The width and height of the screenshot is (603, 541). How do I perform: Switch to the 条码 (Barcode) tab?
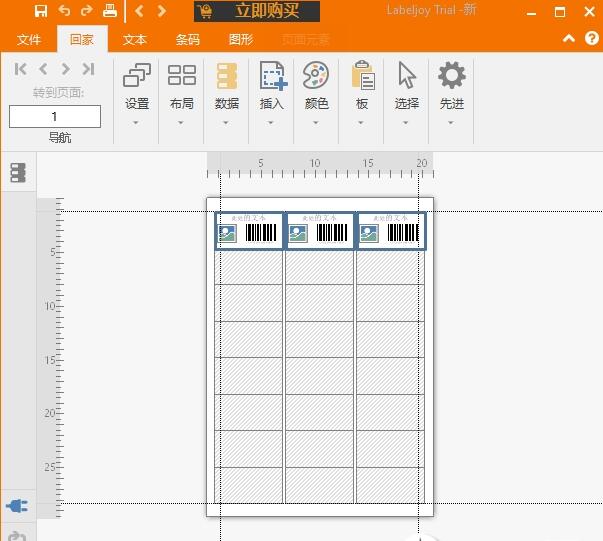(188, 40)
